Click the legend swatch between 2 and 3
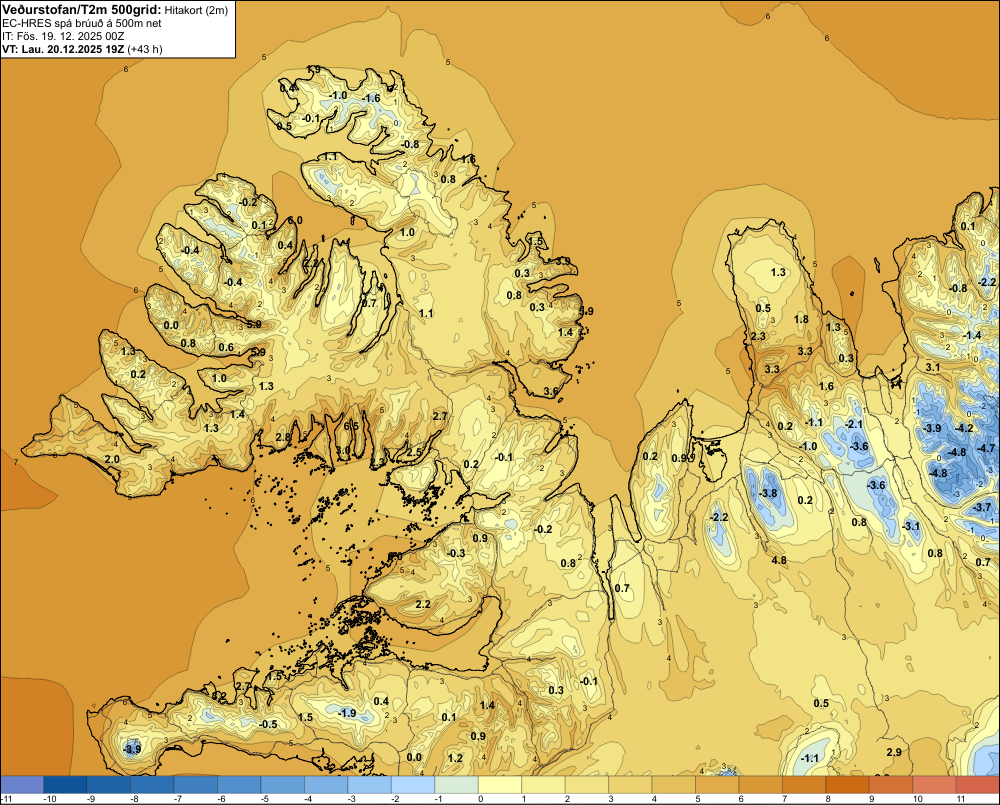This screenshot has width=1000, height=805. point(587,785)
